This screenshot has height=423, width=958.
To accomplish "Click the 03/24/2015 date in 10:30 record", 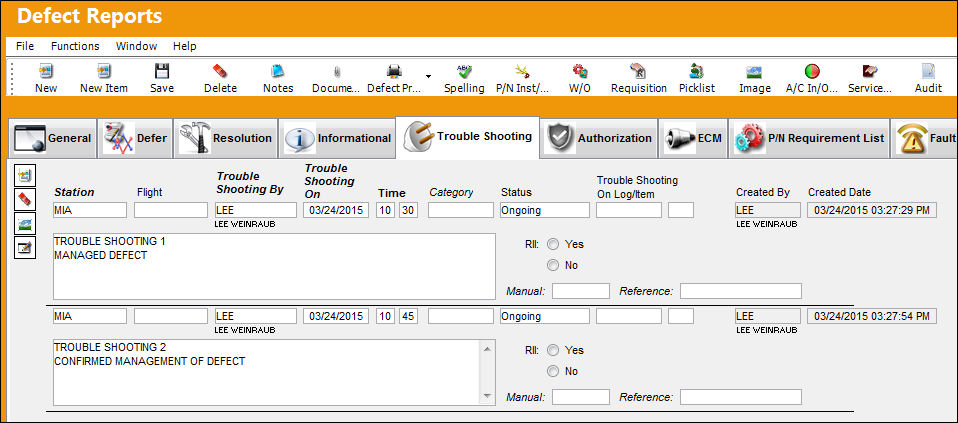I will click(336, 210).
